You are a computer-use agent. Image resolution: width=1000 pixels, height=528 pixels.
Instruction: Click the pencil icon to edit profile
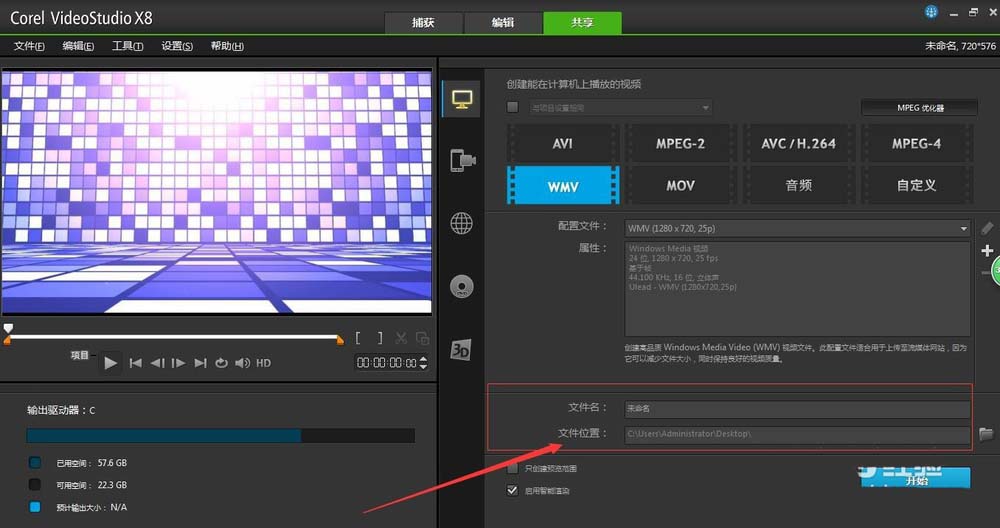(987, 228)
